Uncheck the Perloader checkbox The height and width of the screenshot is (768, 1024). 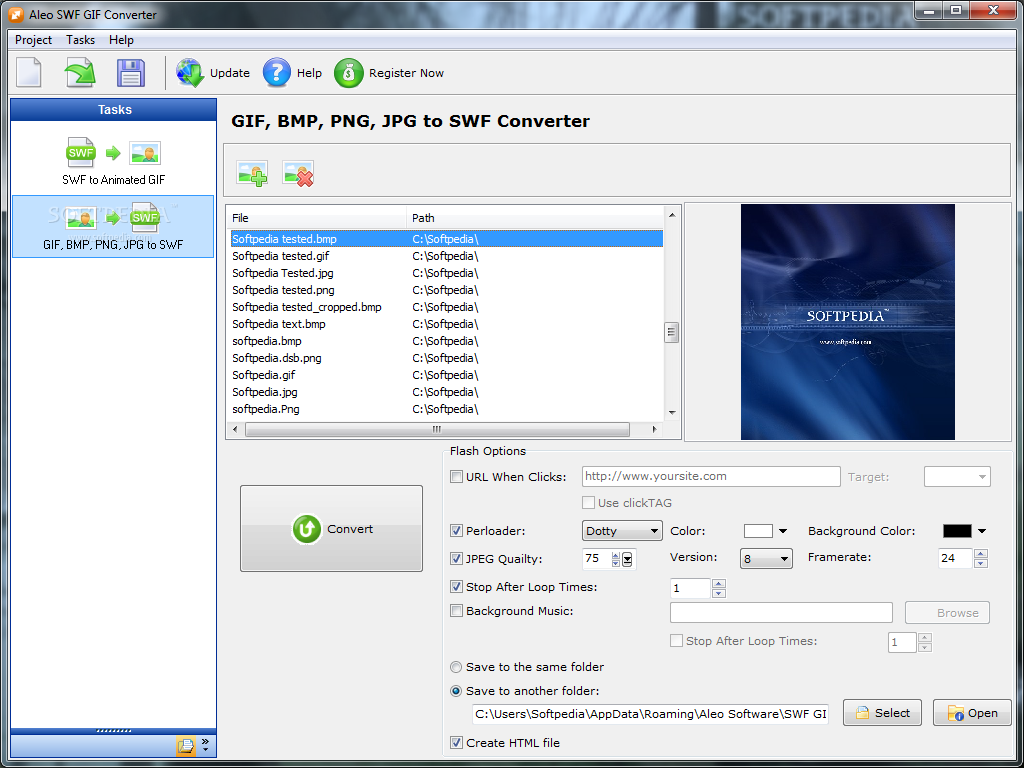pyautogui.click(x=456, y=531)
